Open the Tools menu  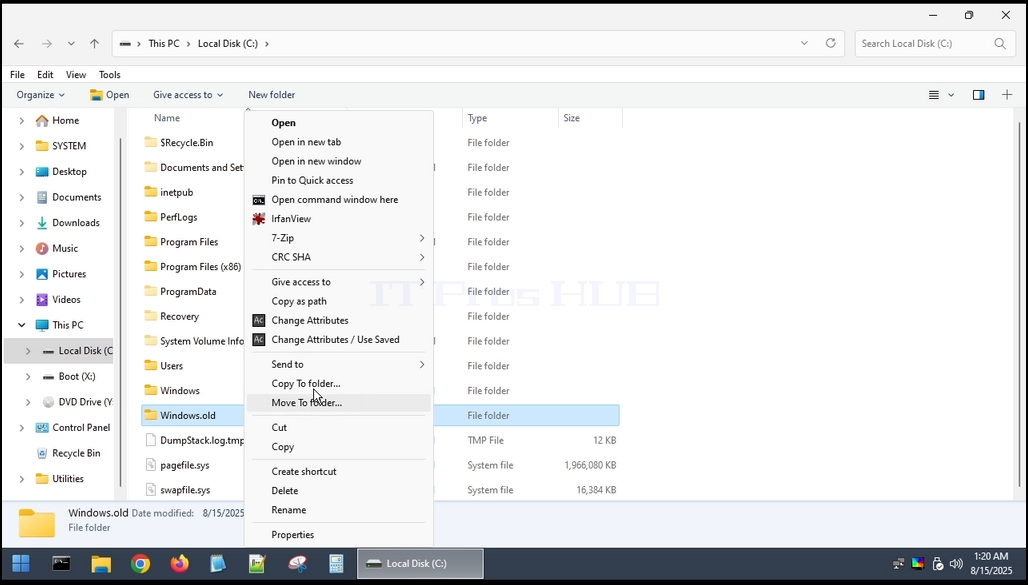point(109,75)
